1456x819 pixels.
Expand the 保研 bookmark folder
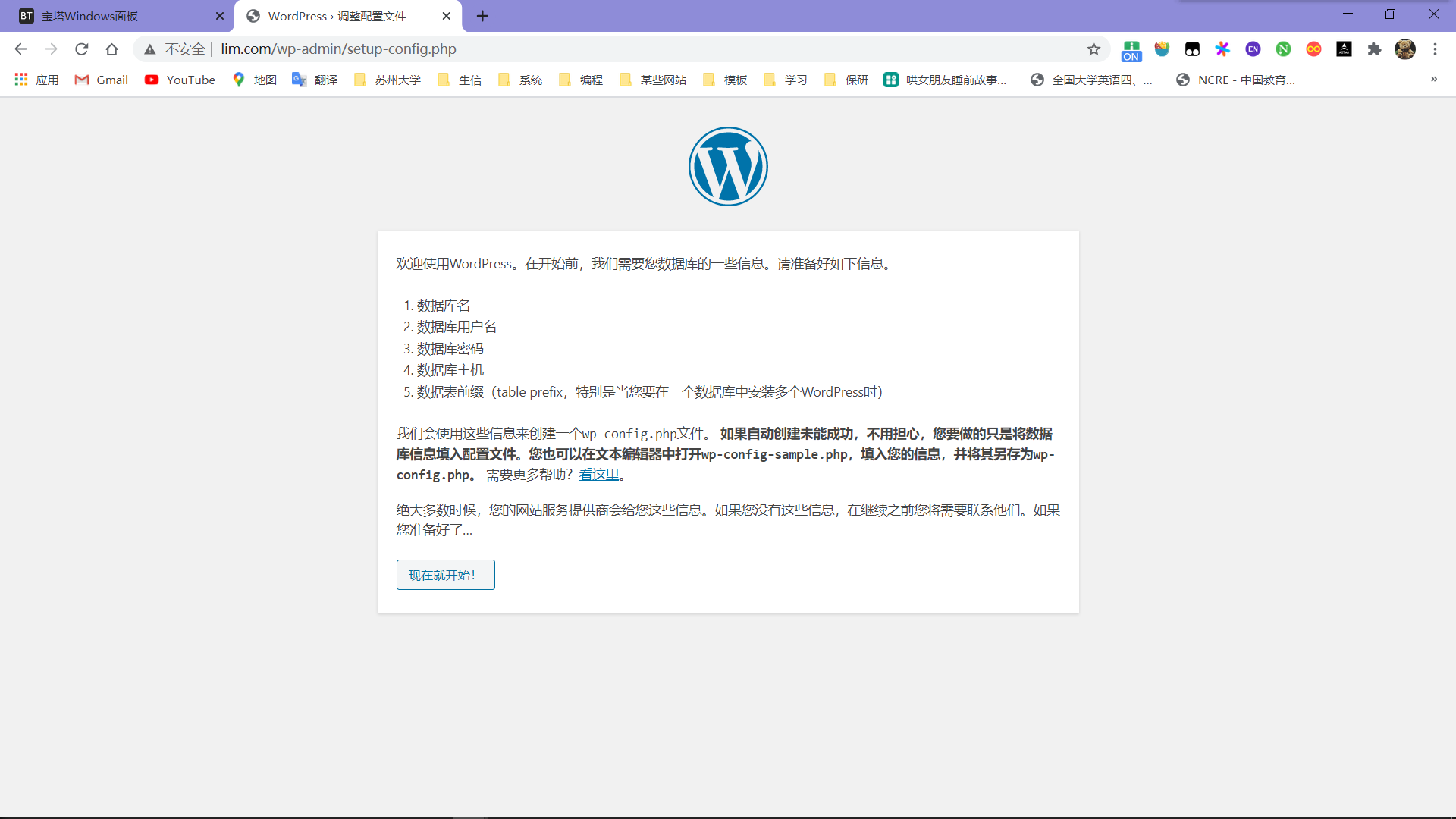point(846,80)
